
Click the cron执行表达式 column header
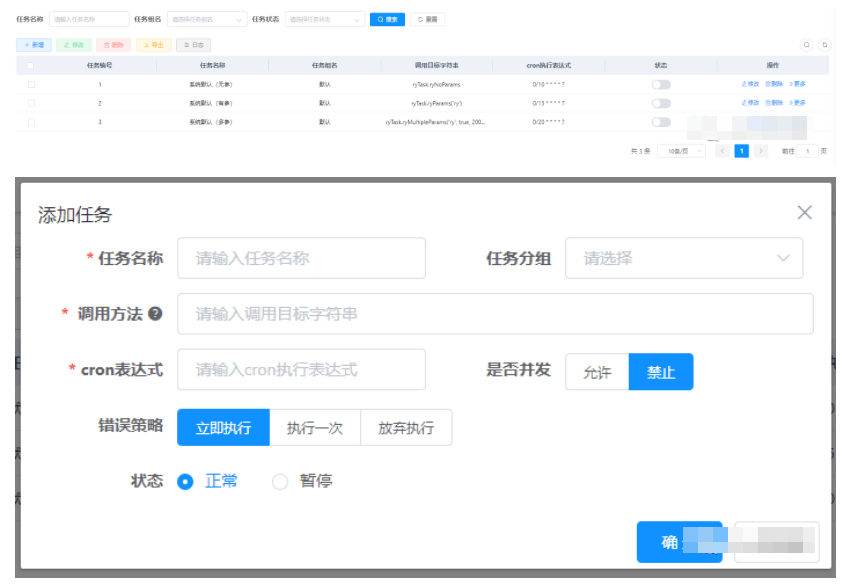point(548,66)
